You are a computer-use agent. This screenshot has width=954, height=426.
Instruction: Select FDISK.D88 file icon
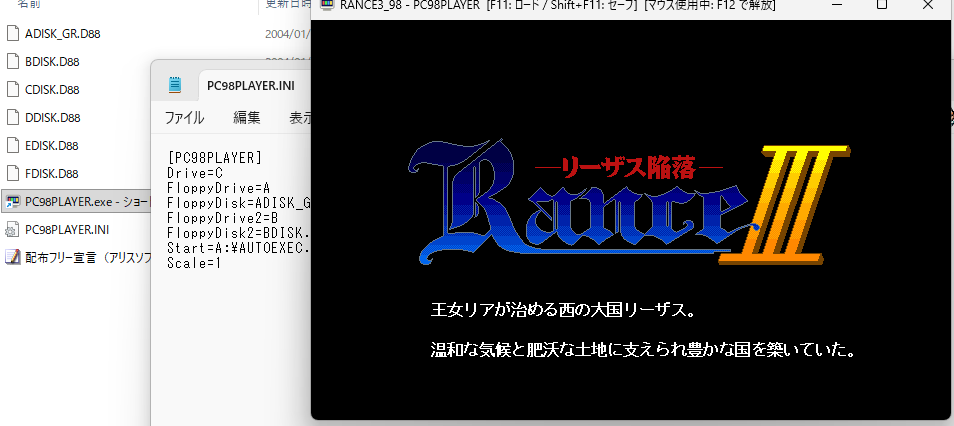(x=13, y=173)
